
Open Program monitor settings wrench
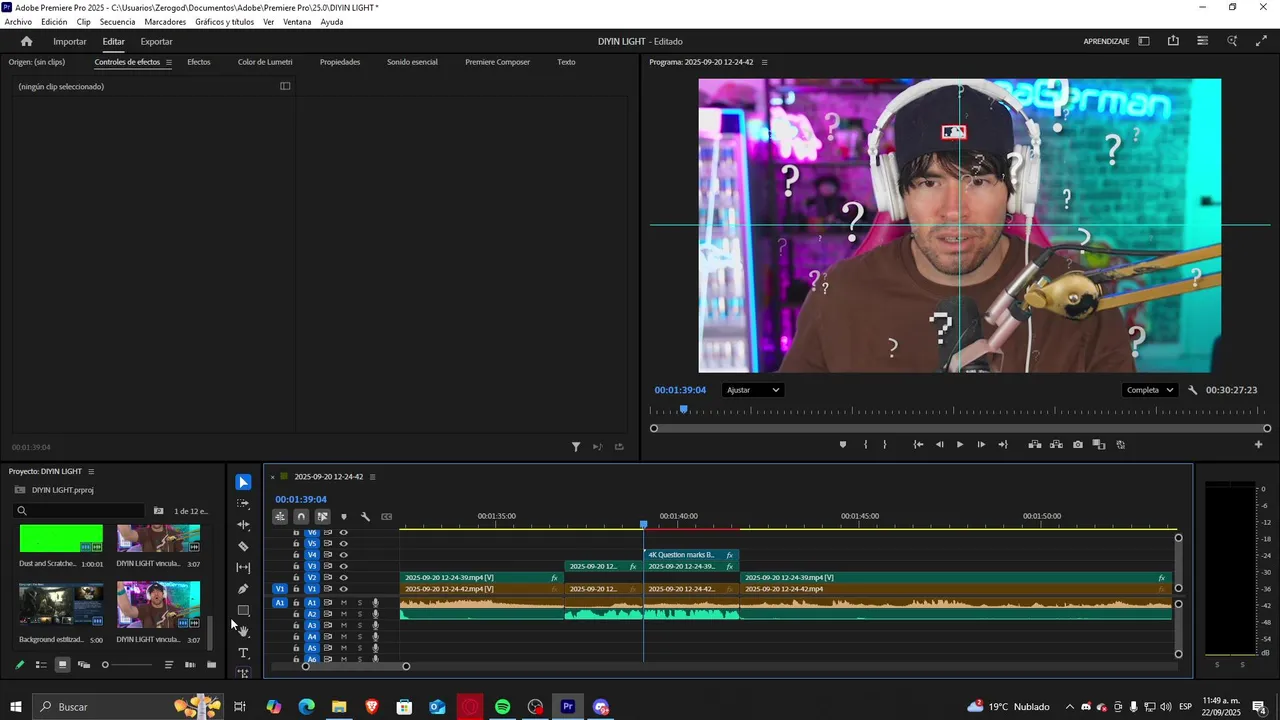[1193, 390]
